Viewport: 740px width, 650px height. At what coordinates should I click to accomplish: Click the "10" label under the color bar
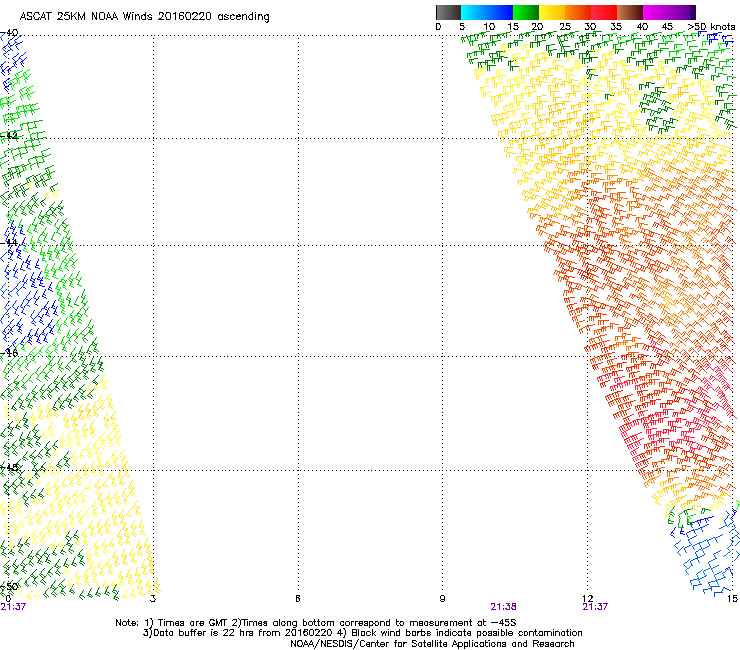point(489,27)
